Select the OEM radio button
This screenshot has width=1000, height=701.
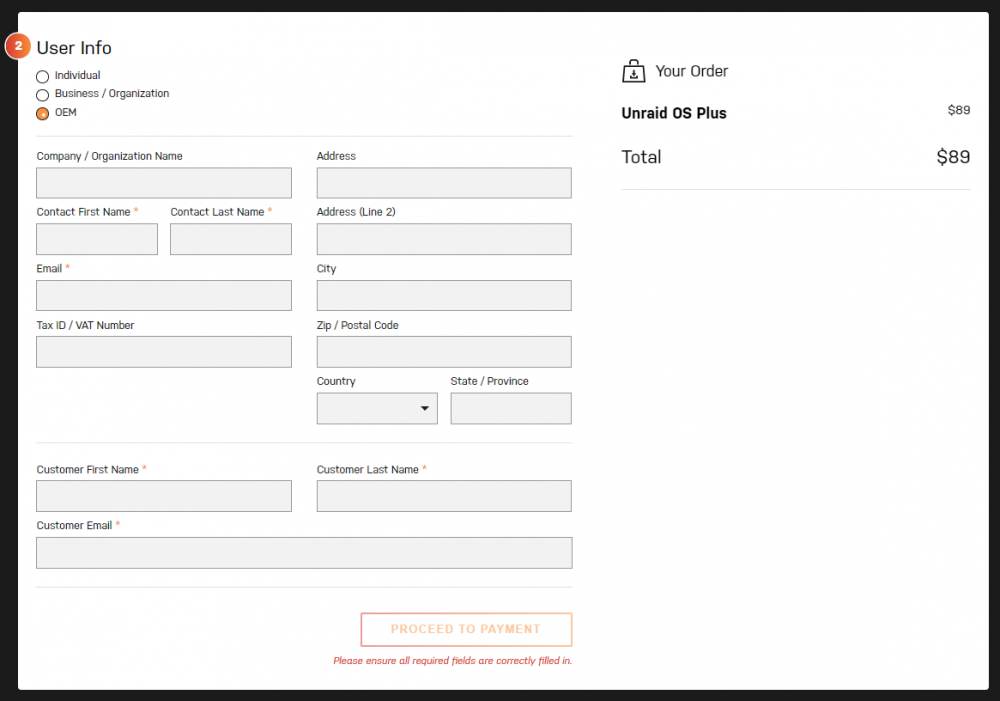pos(42,114)
